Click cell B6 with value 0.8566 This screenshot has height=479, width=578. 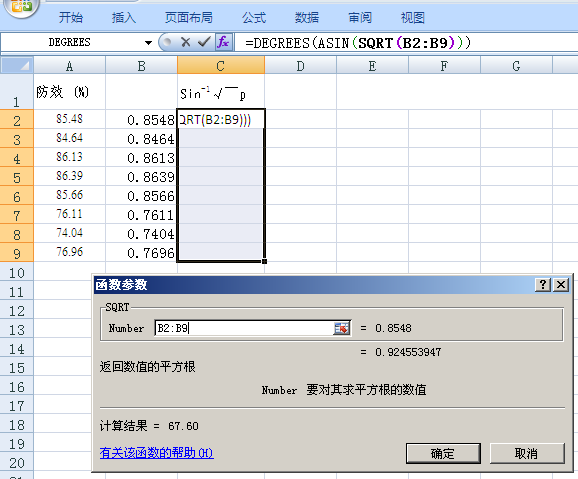(142, 195)
